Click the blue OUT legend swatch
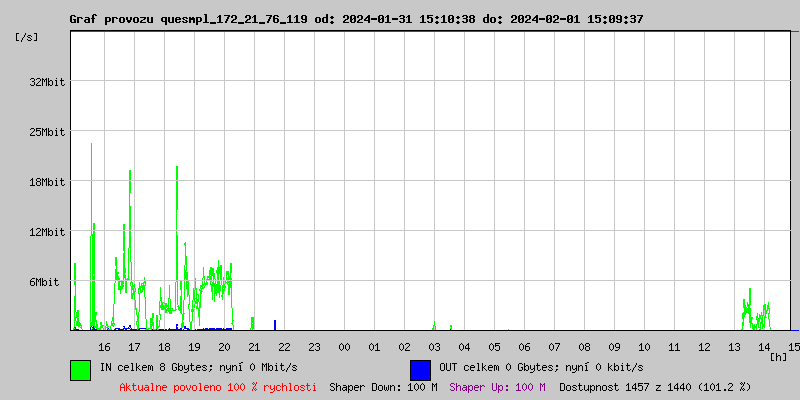 click(420, 370)
